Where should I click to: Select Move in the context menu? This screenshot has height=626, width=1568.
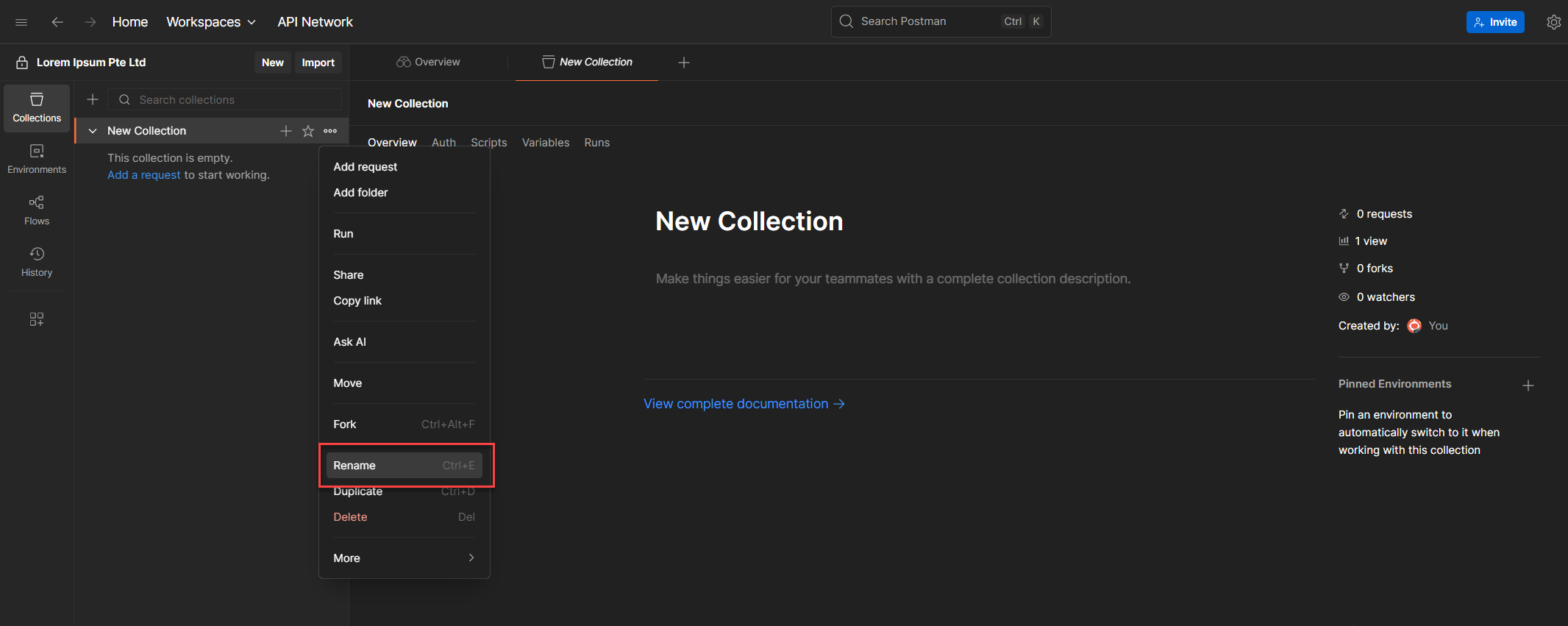pyautogui.click(x=405, y=383)
